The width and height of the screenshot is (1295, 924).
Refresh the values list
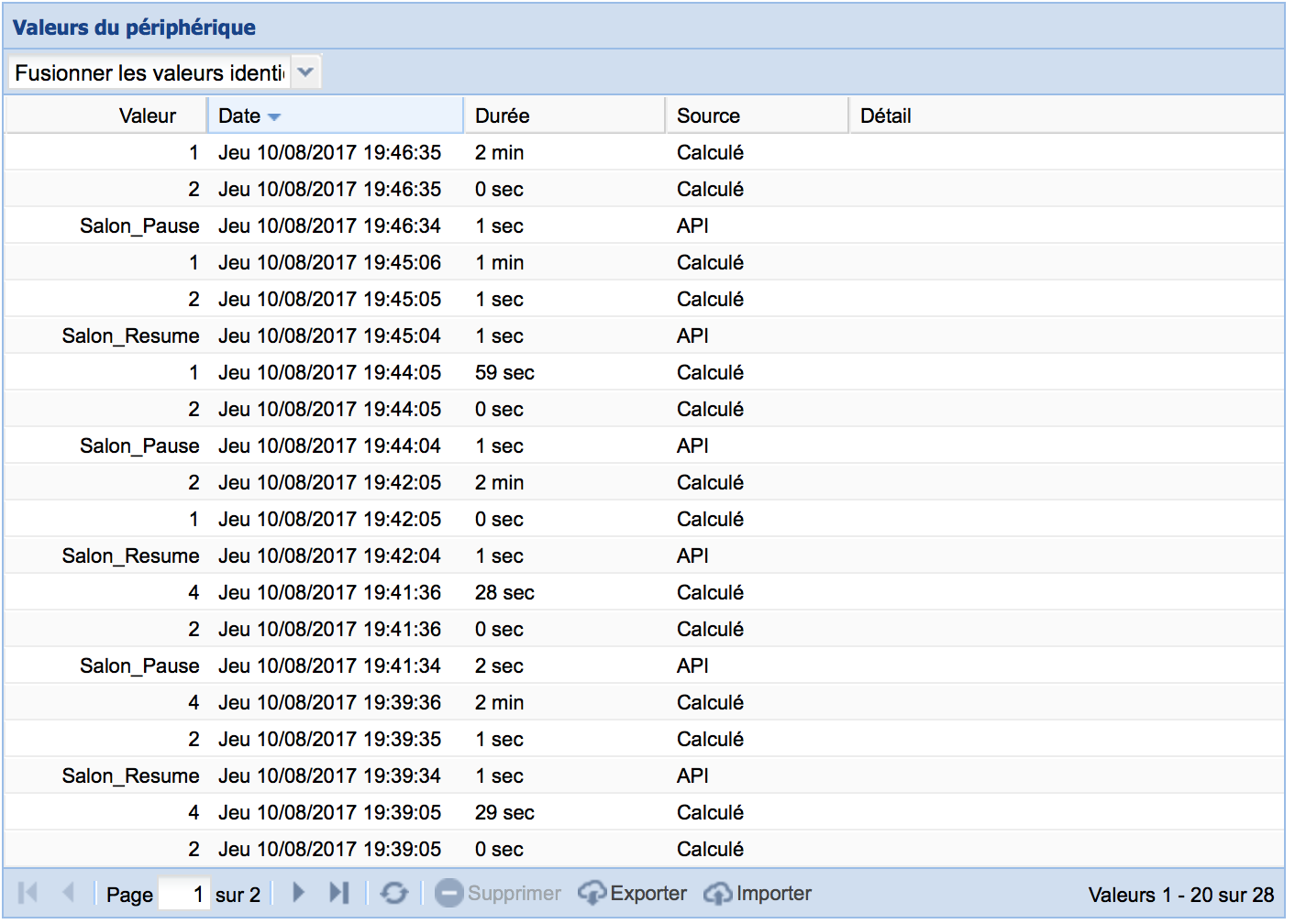(x=394, y=892)
